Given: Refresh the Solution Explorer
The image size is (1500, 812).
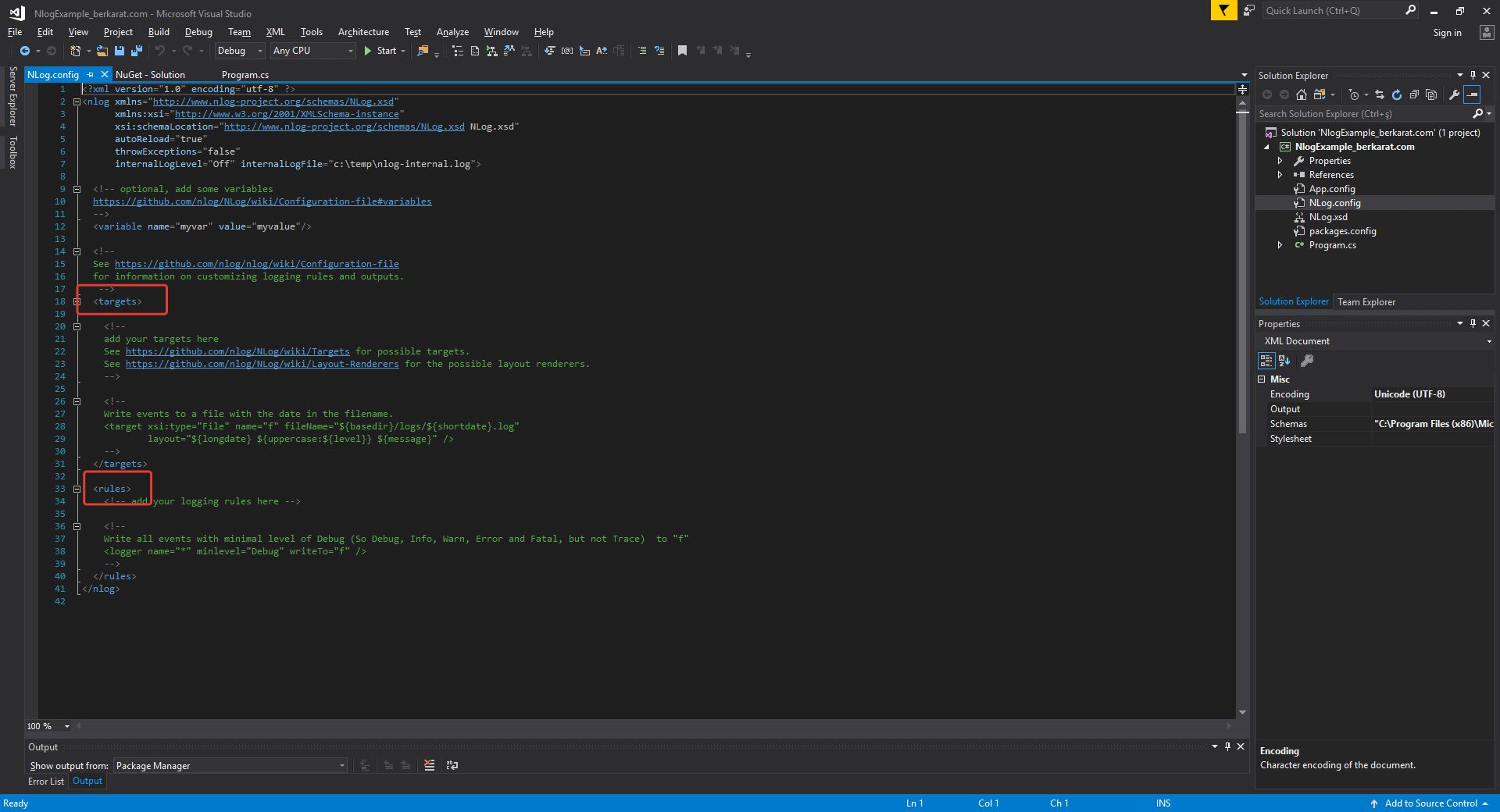Looking at the screenshot, I should point(1397,94).
